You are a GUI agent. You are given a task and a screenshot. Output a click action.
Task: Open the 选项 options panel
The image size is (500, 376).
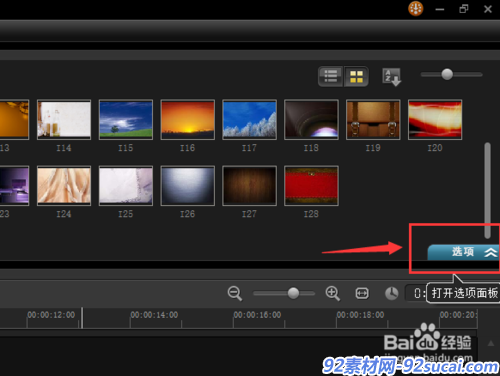463,252
